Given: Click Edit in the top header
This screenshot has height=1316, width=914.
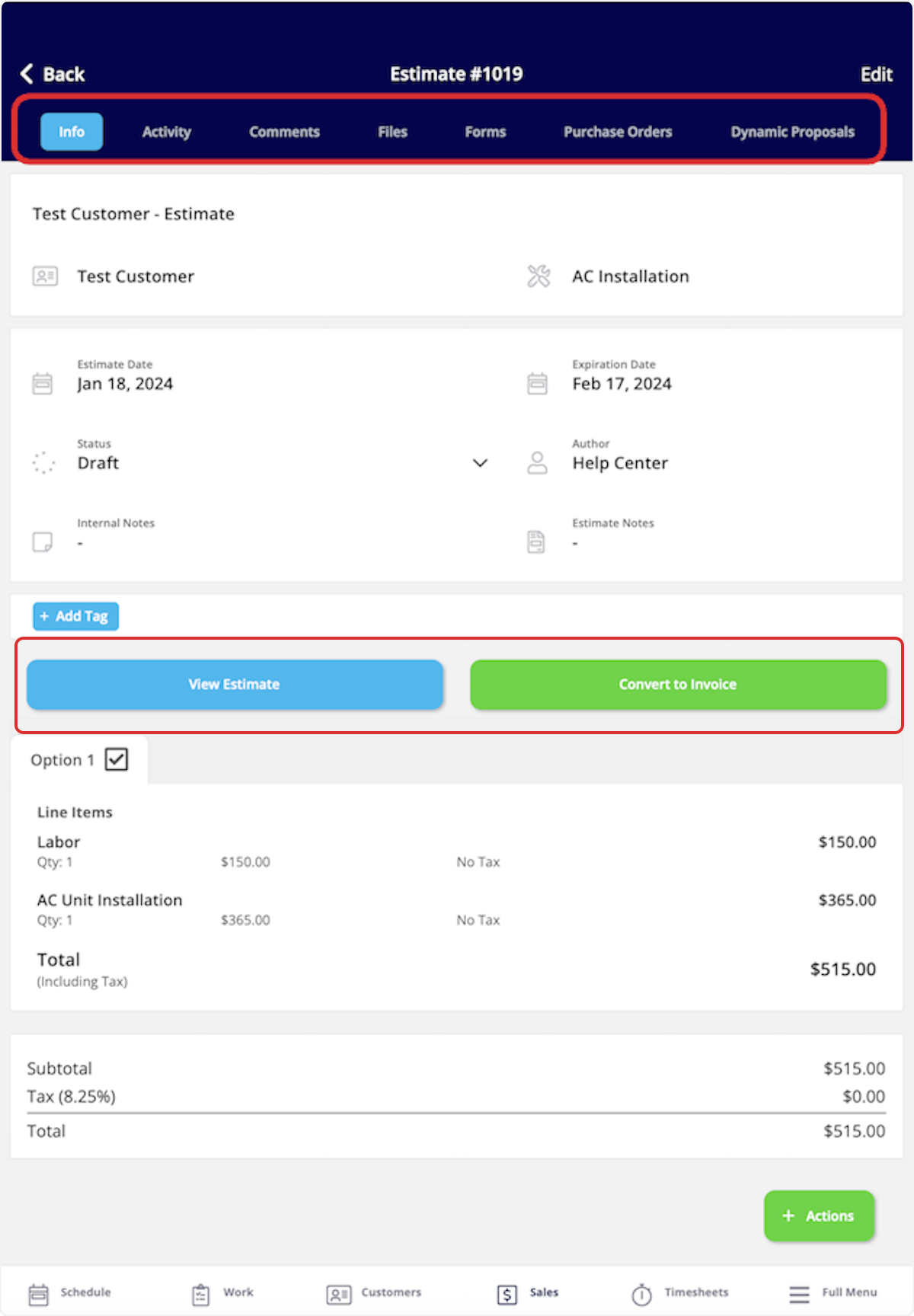Looking at the screenshot, I should coord(876,74).
